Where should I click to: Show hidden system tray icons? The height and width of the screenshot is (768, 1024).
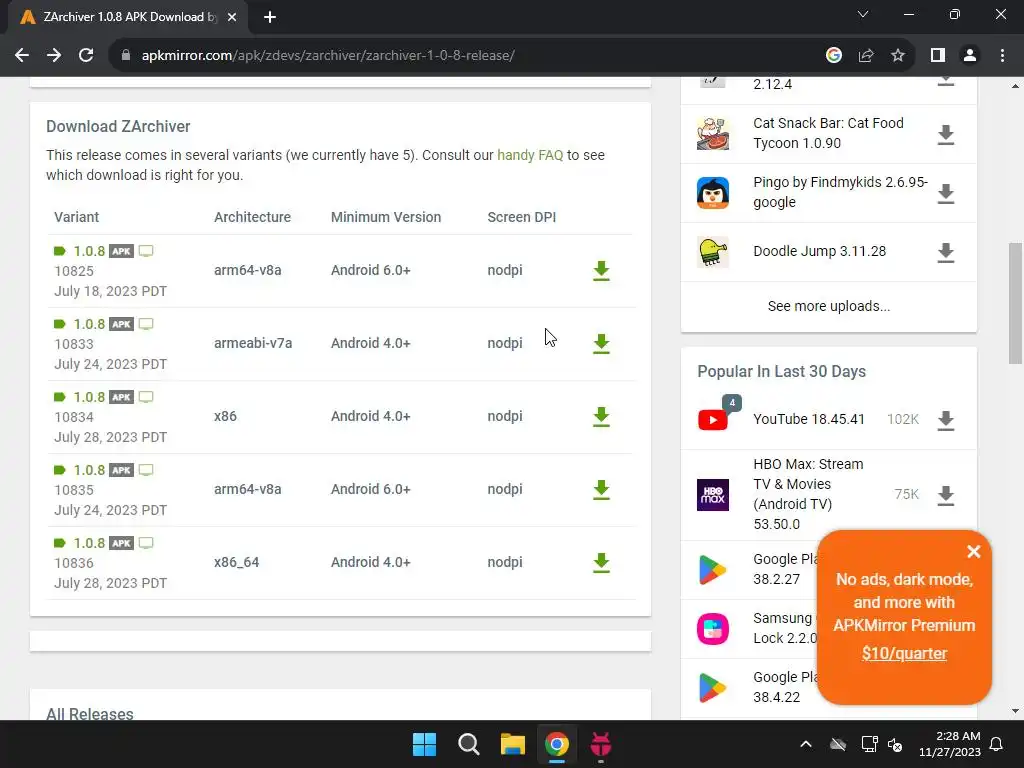tap(806, 744)
